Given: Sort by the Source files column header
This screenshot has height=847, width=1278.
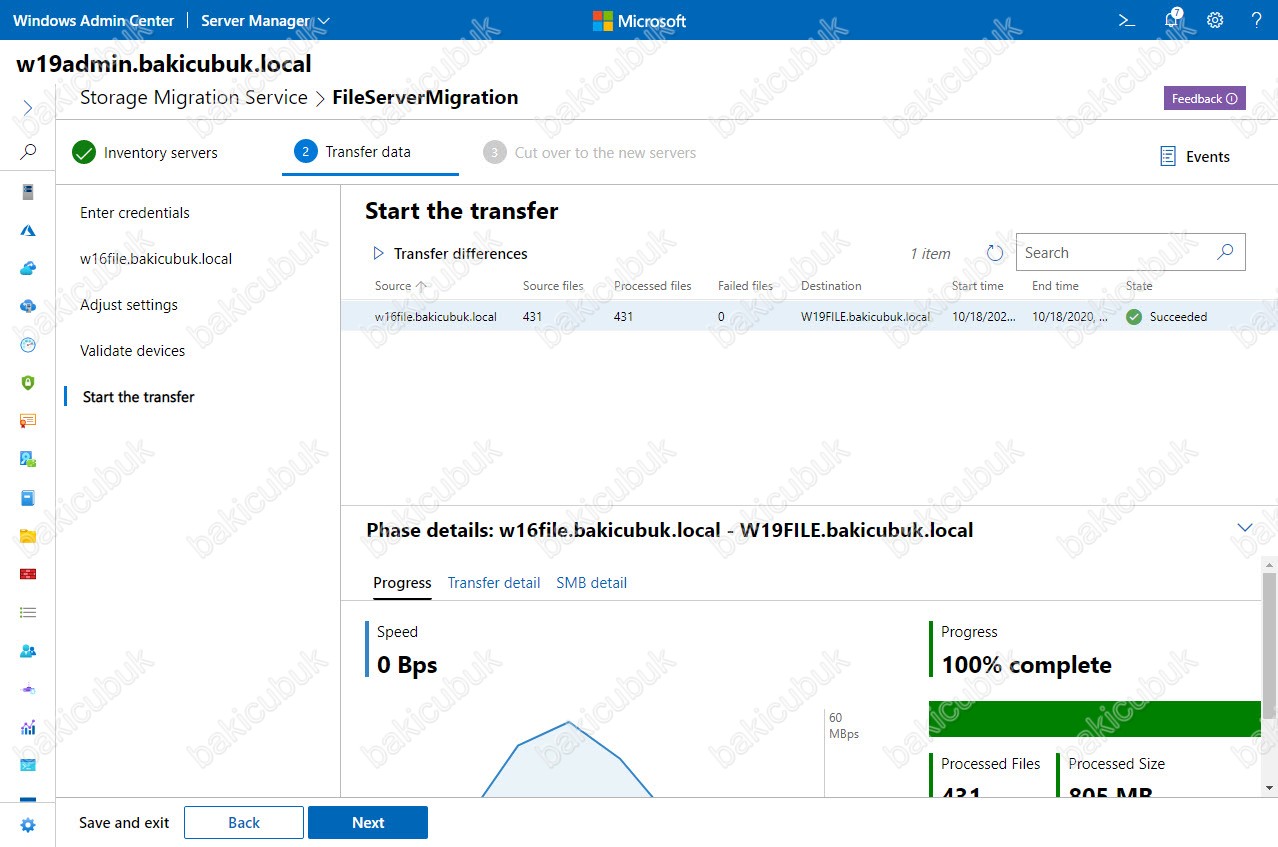Looking at the screenshot, I should [553, 286].
